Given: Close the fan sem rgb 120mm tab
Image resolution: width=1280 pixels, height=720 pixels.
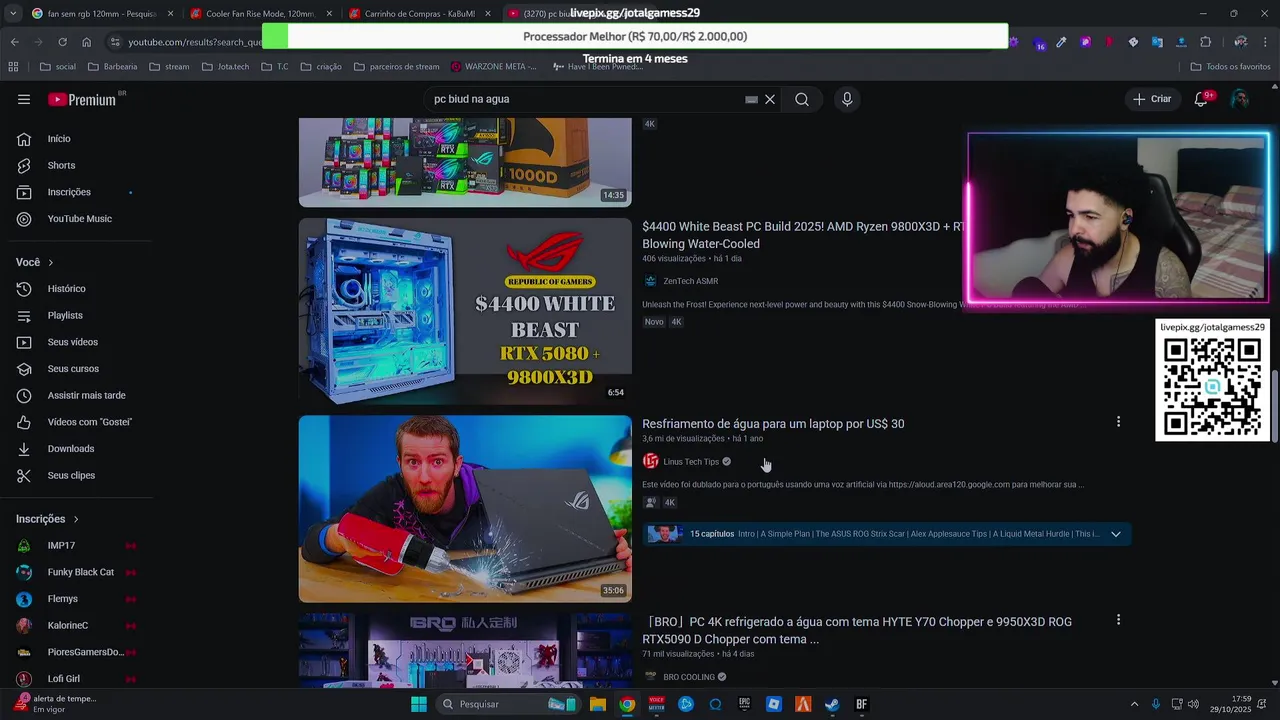Looking at the screenshot, I should 170,14.
